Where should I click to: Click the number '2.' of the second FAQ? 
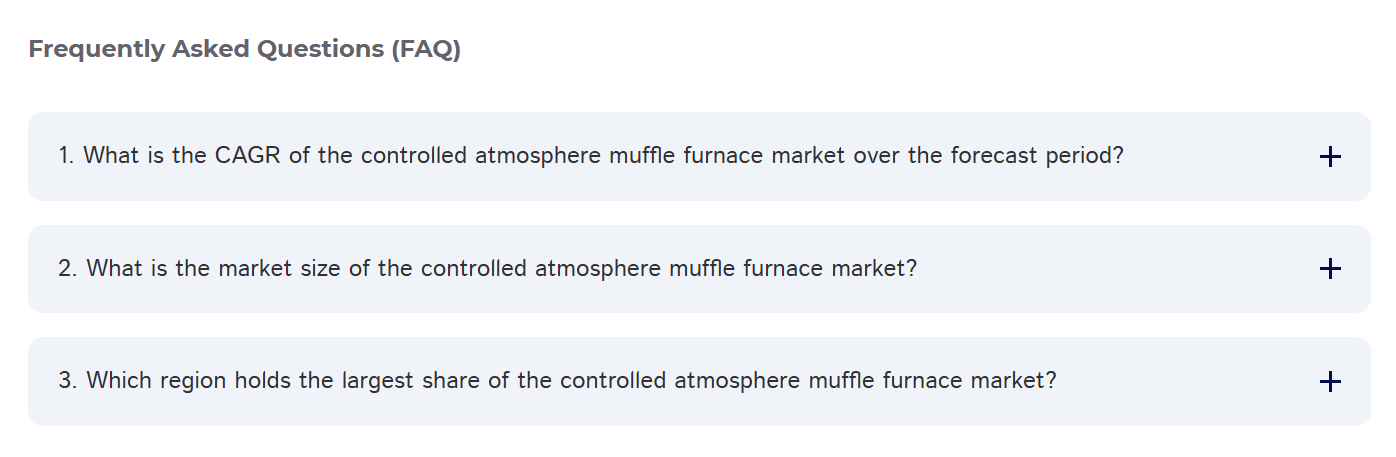pos(68,268)
